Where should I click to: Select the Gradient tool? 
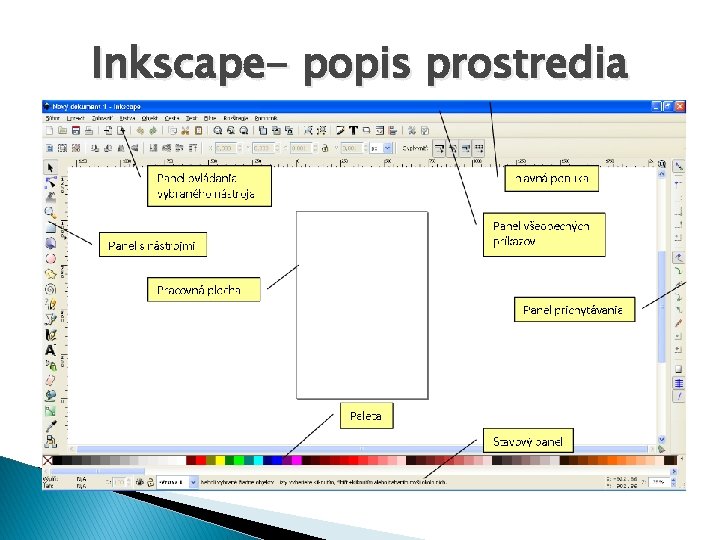click(51, 411)
